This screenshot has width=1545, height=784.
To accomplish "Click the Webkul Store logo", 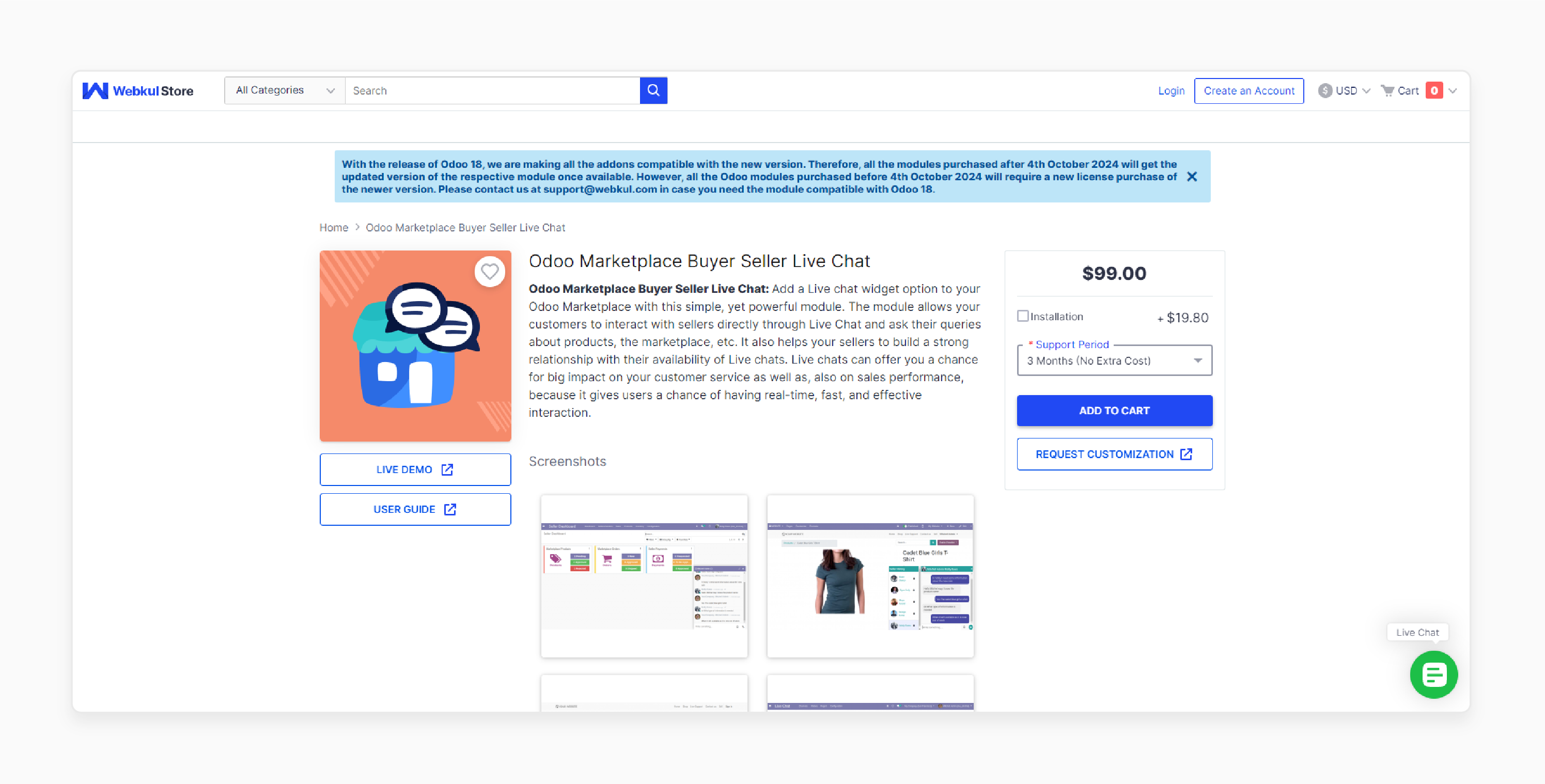I will pyautogui.click(x=137, y=90).
